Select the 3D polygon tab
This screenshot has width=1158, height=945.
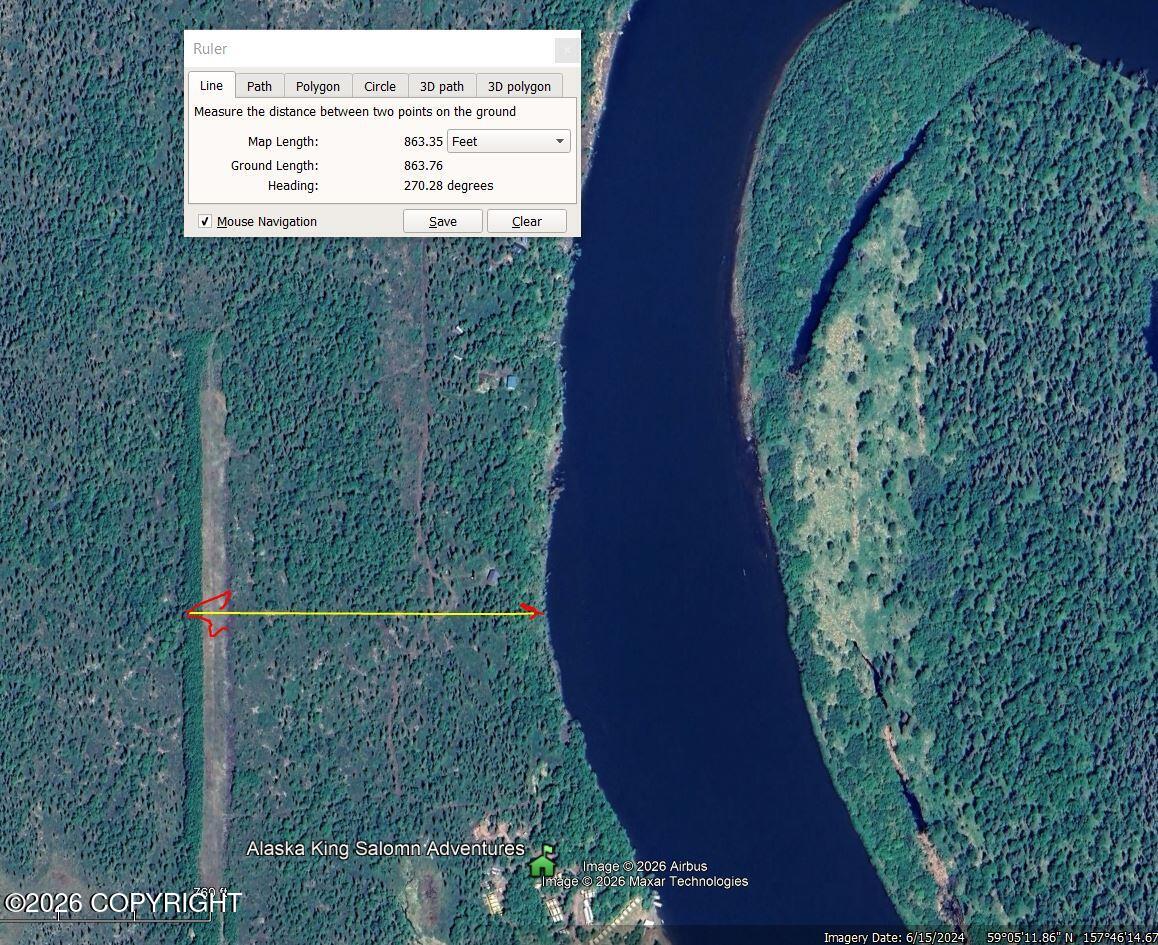[x=519, y=86]
